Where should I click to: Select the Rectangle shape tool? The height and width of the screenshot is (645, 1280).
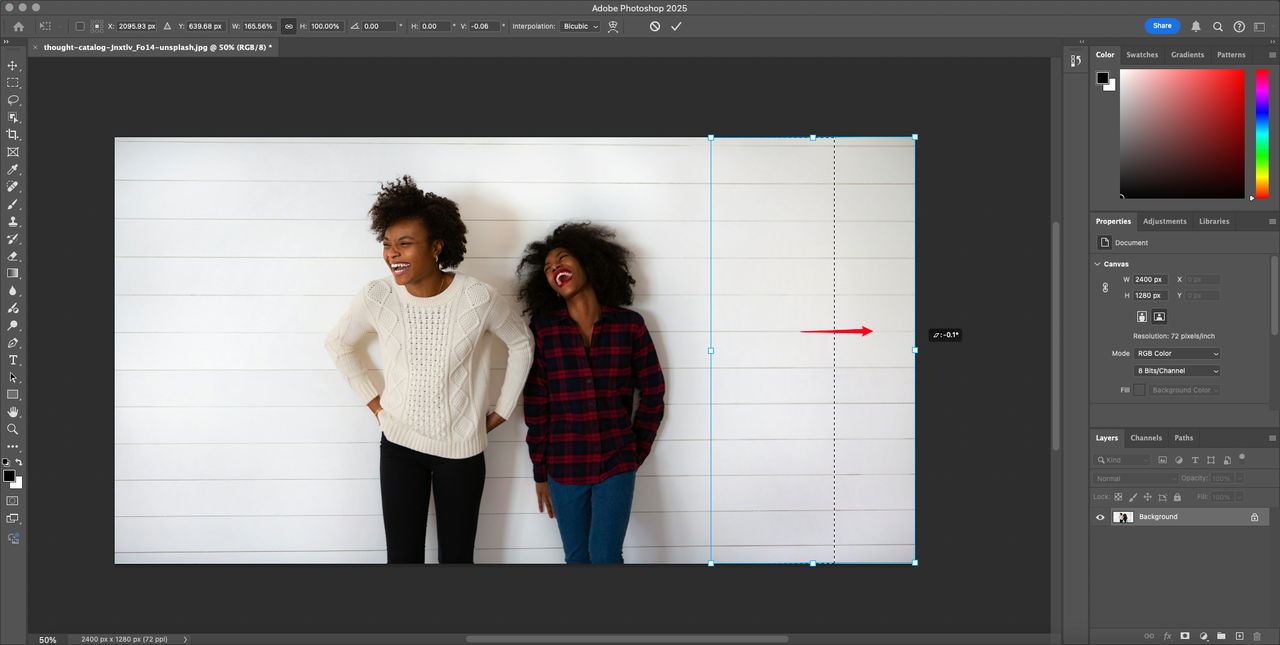click(13, 395)
